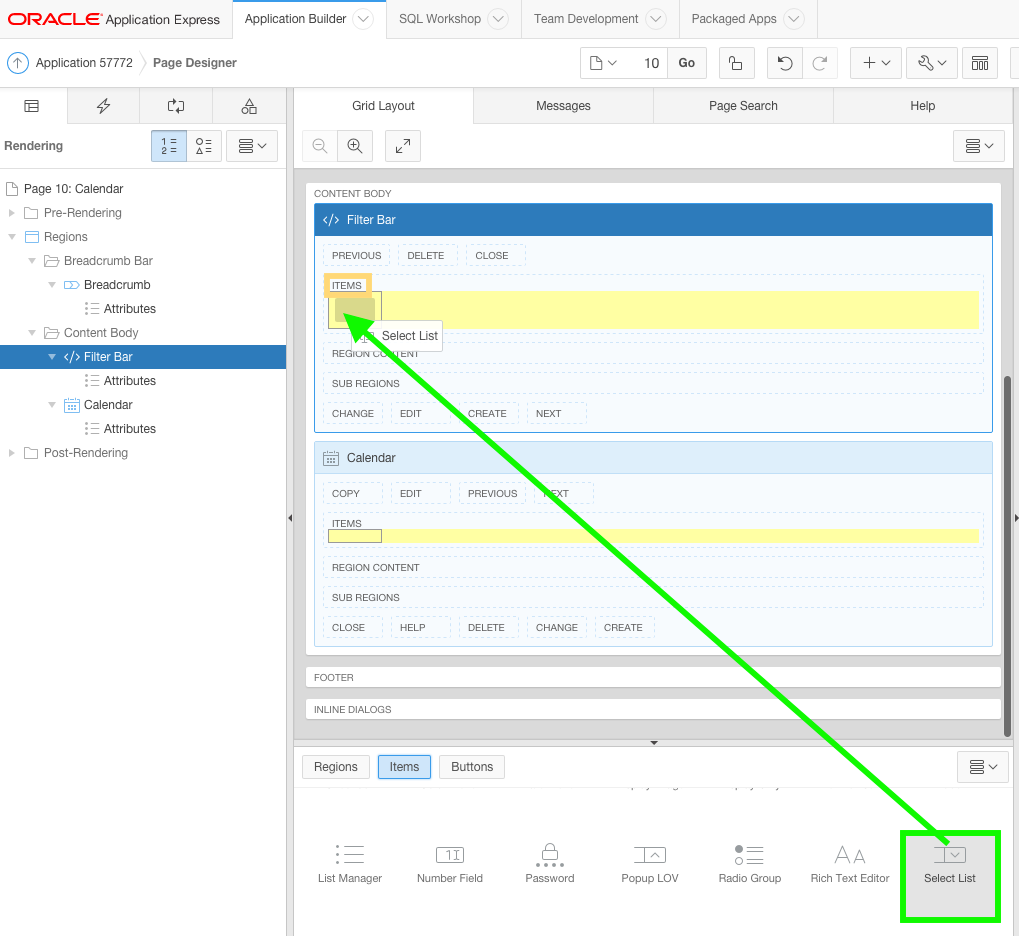Select Calendar region in the tree
The width and height of the screenshot is (1019, 936).
pyautogui.click(x=108, y=405)
